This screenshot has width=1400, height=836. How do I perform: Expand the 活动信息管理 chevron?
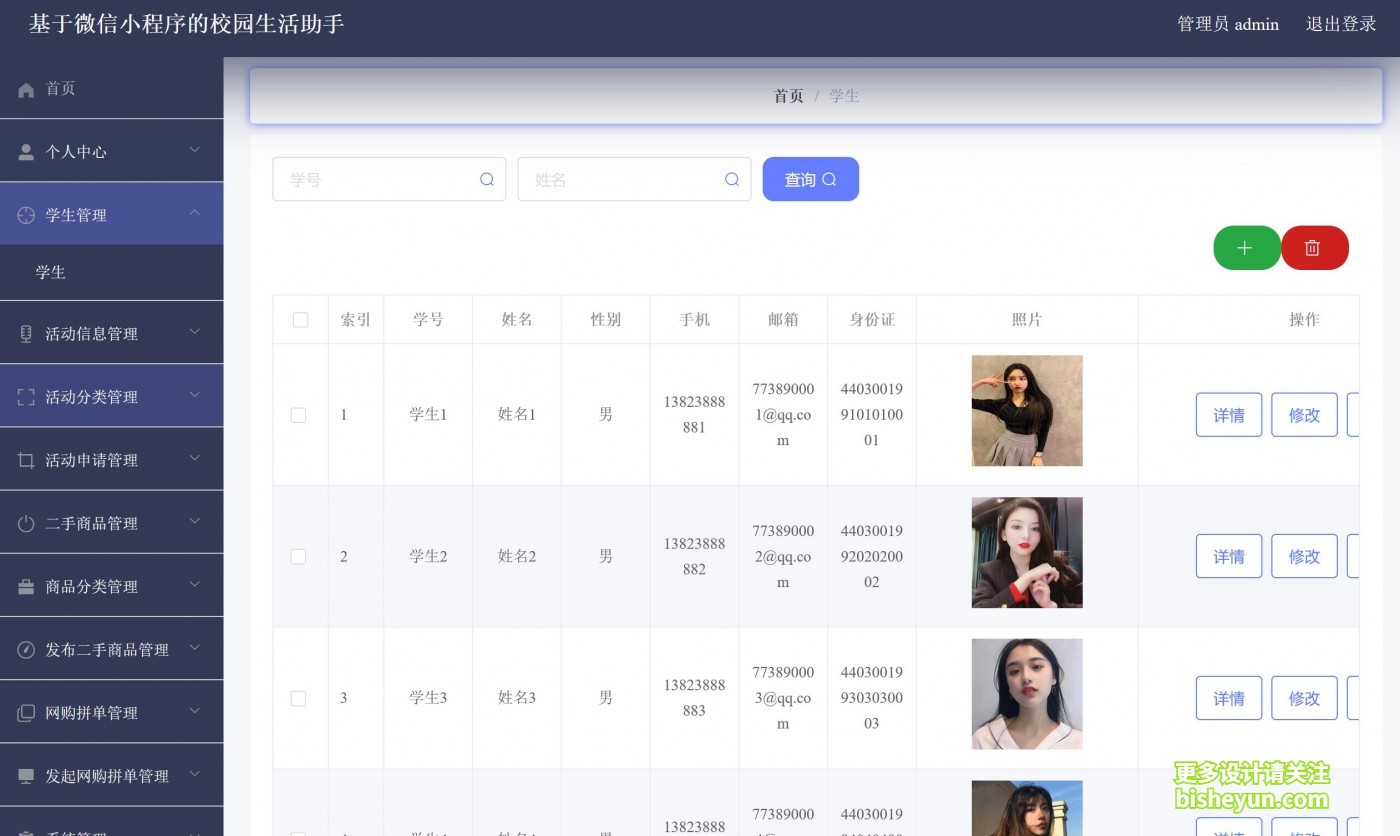[x=195, y=332]
